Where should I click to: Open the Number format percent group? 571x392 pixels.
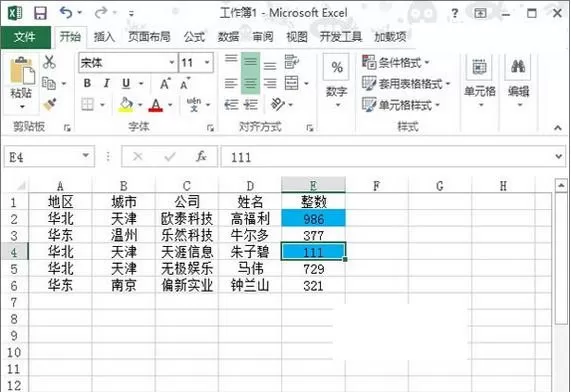click(x=336, y=81)
